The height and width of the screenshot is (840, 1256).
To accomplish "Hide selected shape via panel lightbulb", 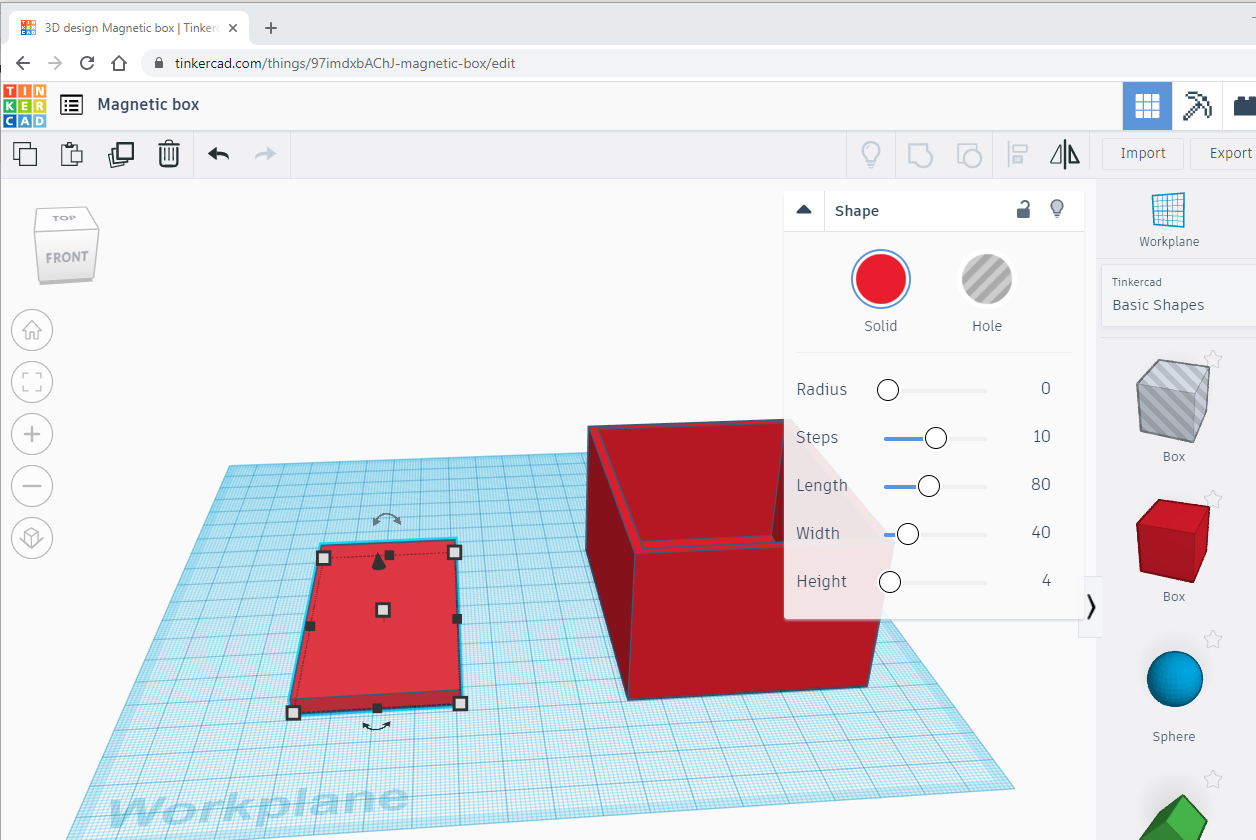I will pos(1056,209).
